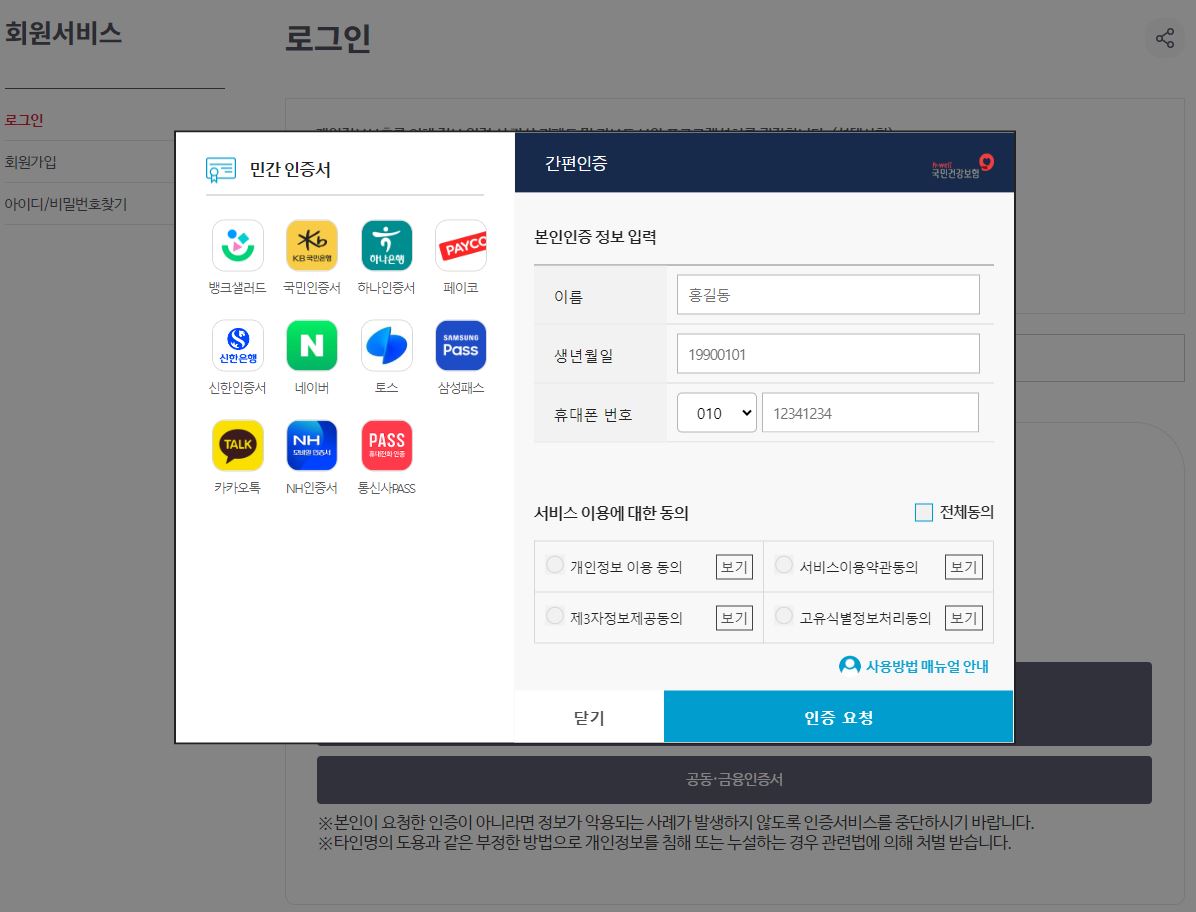
Task: Click the 생년월일 input field
Action: [x=828, y=353]
